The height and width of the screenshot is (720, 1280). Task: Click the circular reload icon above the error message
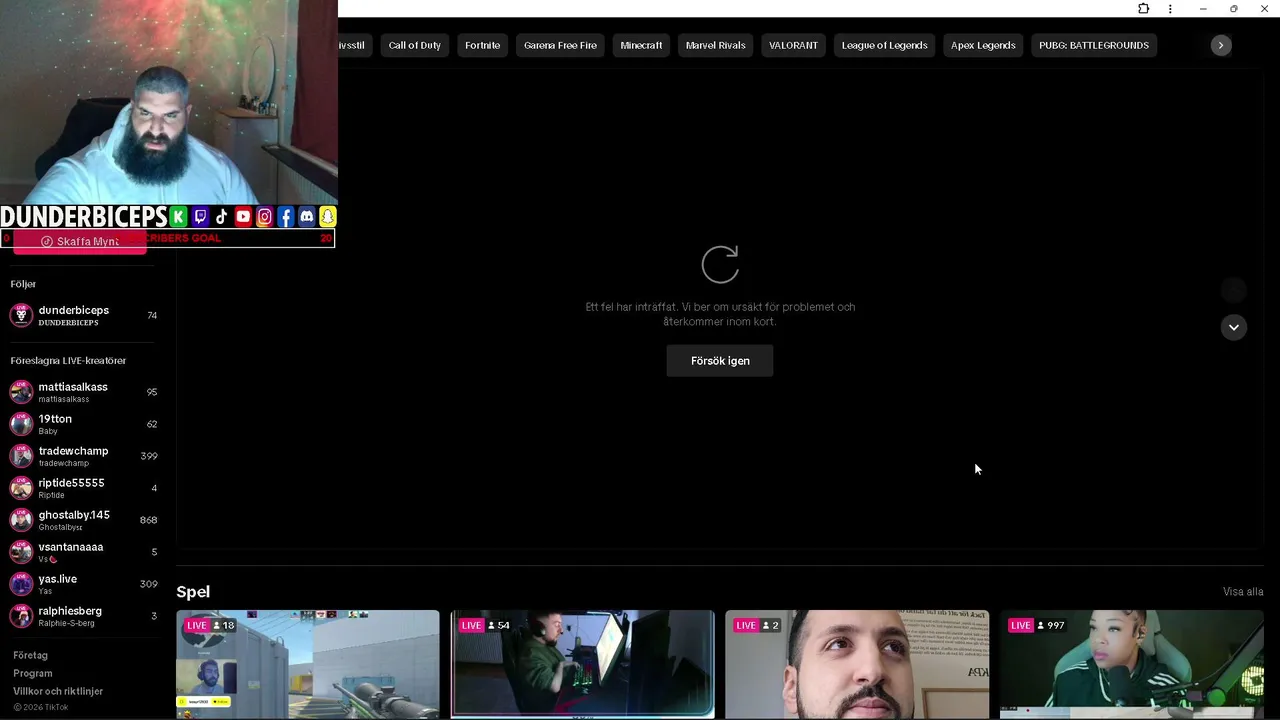pyautogui.click(x=720, y=265)
